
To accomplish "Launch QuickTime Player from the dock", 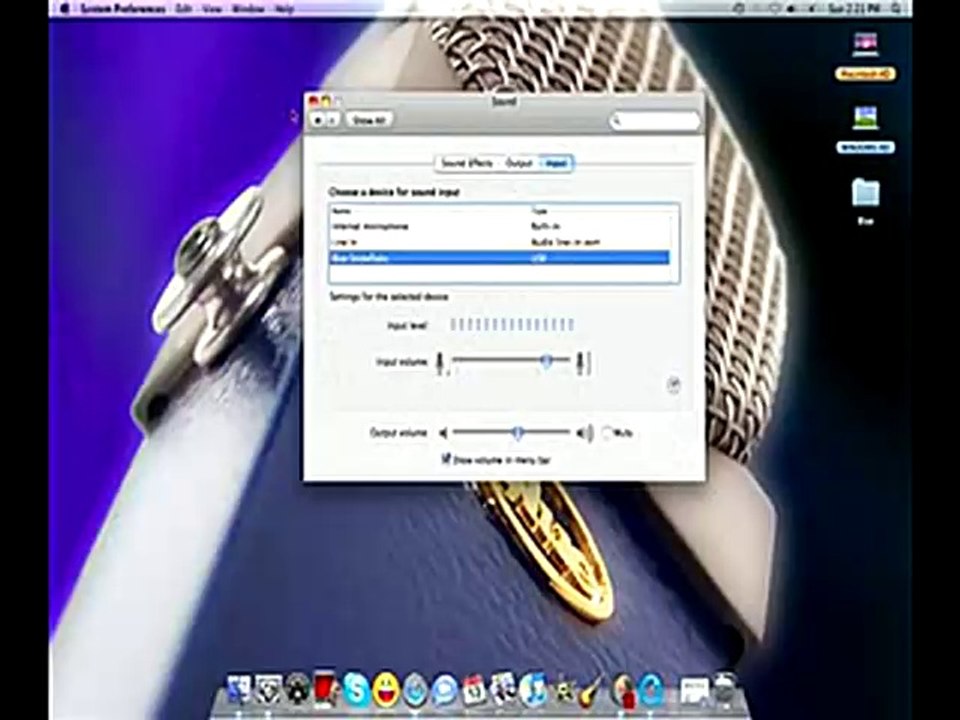I will tap(651, 691).
